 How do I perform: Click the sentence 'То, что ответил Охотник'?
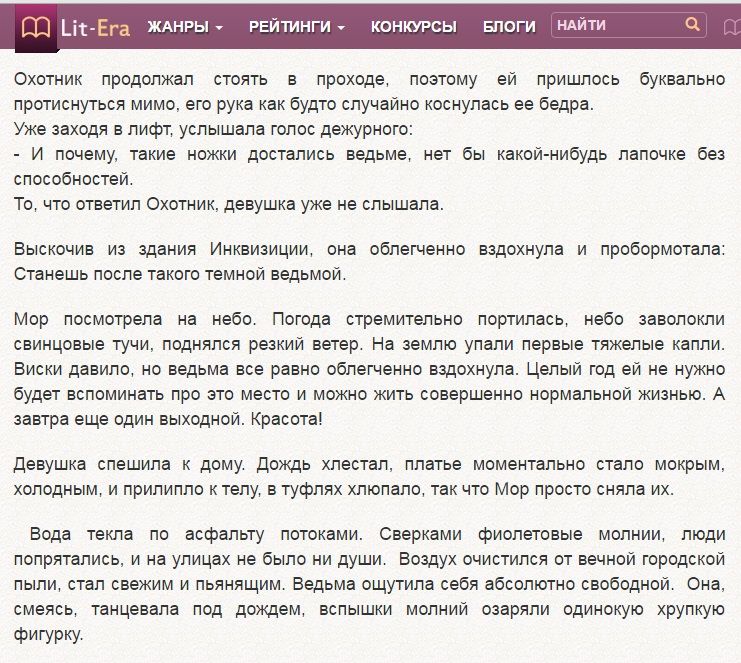[228, 203]
